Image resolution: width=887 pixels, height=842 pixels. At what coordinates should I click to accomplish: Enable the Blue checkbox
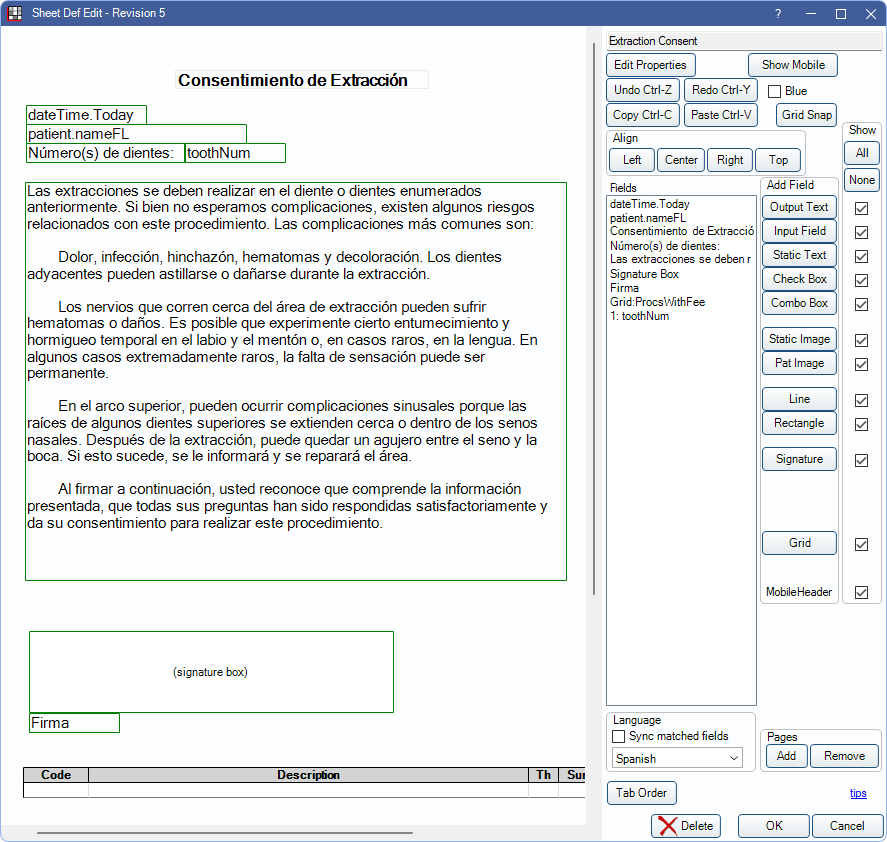click(774, 91)
